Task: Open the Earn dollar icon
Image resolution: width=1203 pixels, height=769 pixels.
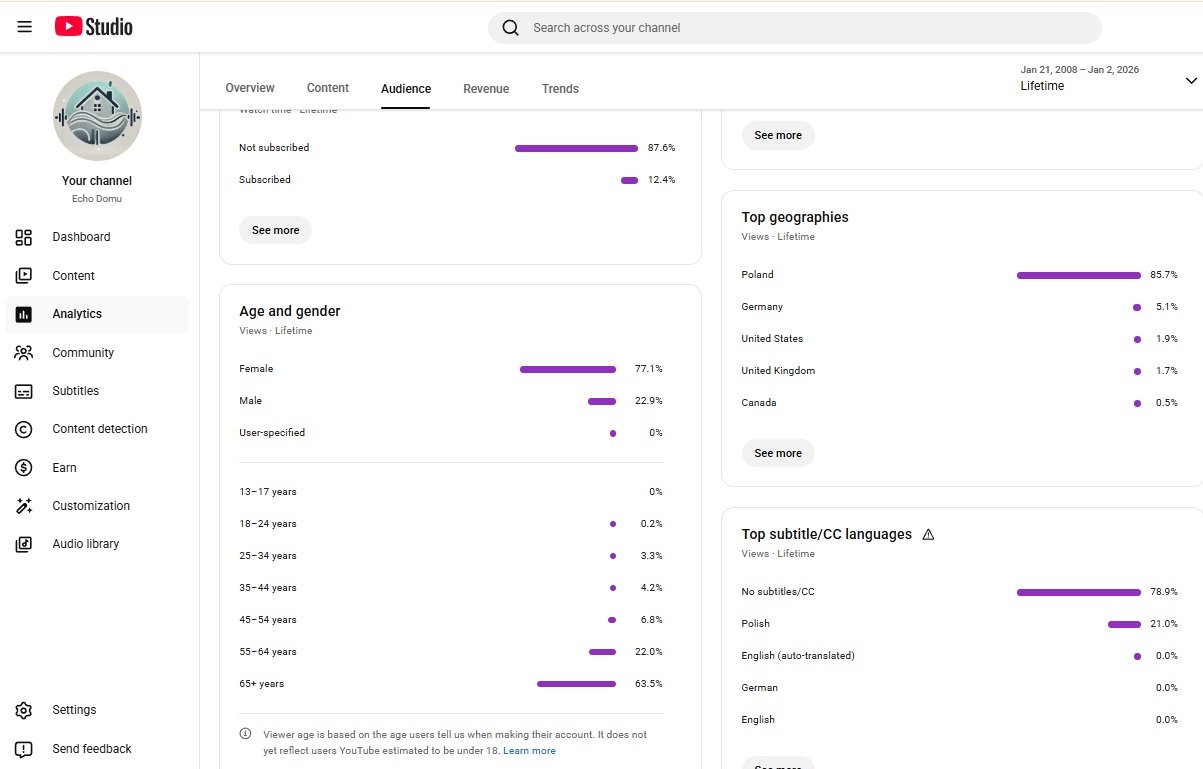Action: click(x=24, y=468)
